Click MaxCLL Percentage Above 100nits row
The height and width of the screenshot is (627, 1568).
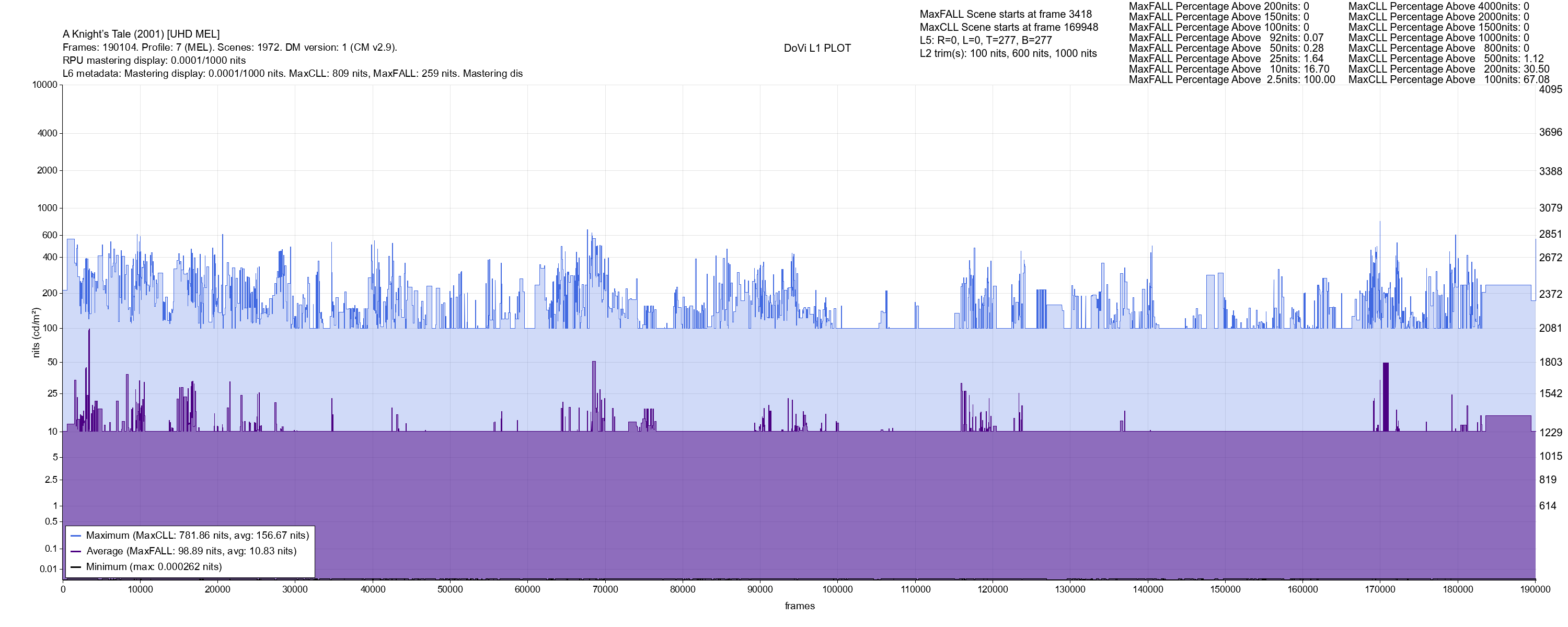[1449, 80]
